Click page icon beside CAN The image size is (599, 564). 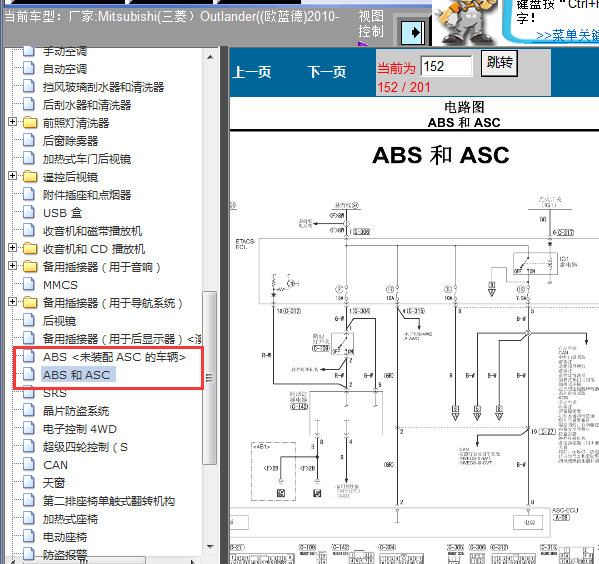[29, 464]
